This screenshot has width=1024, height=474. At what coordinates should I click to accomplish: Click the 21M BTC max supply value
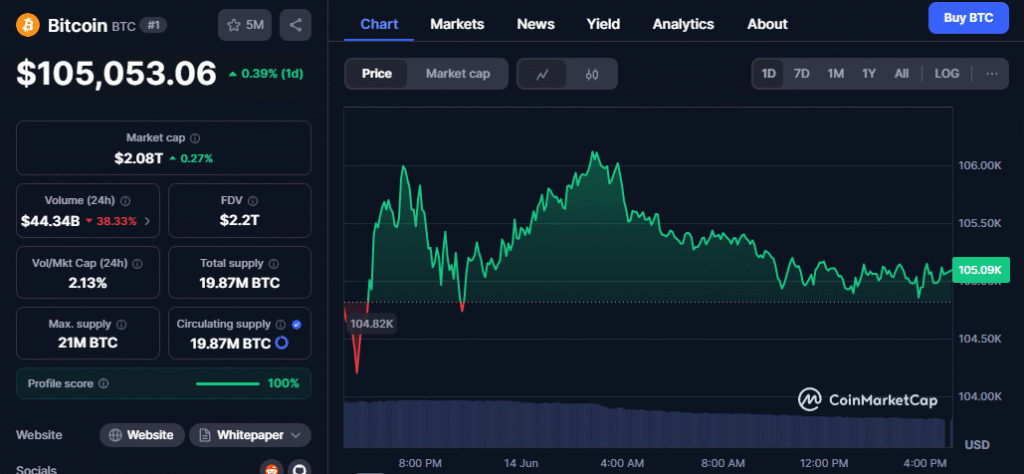point(88,343)
